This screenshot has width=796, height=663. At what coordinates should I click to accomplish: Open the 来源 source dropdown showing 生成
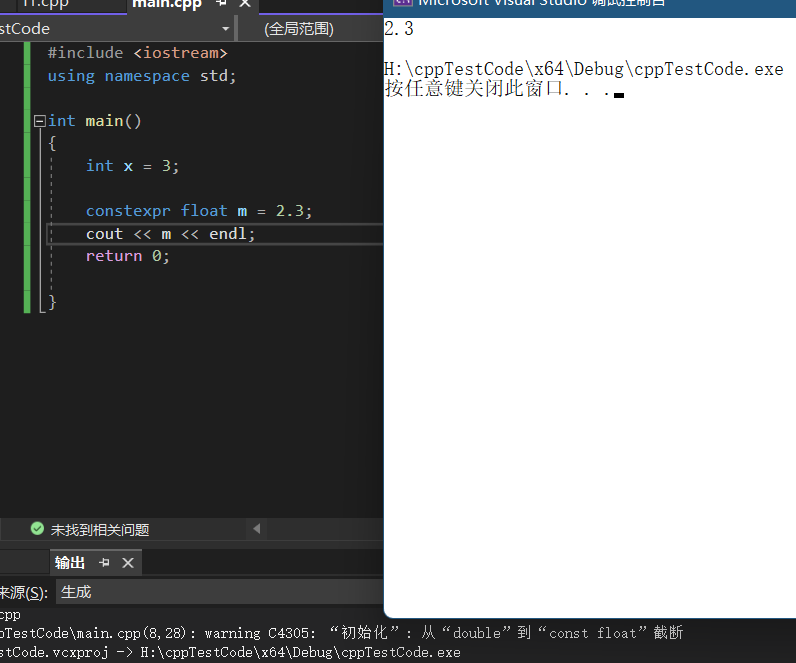(x=218, y=592)
